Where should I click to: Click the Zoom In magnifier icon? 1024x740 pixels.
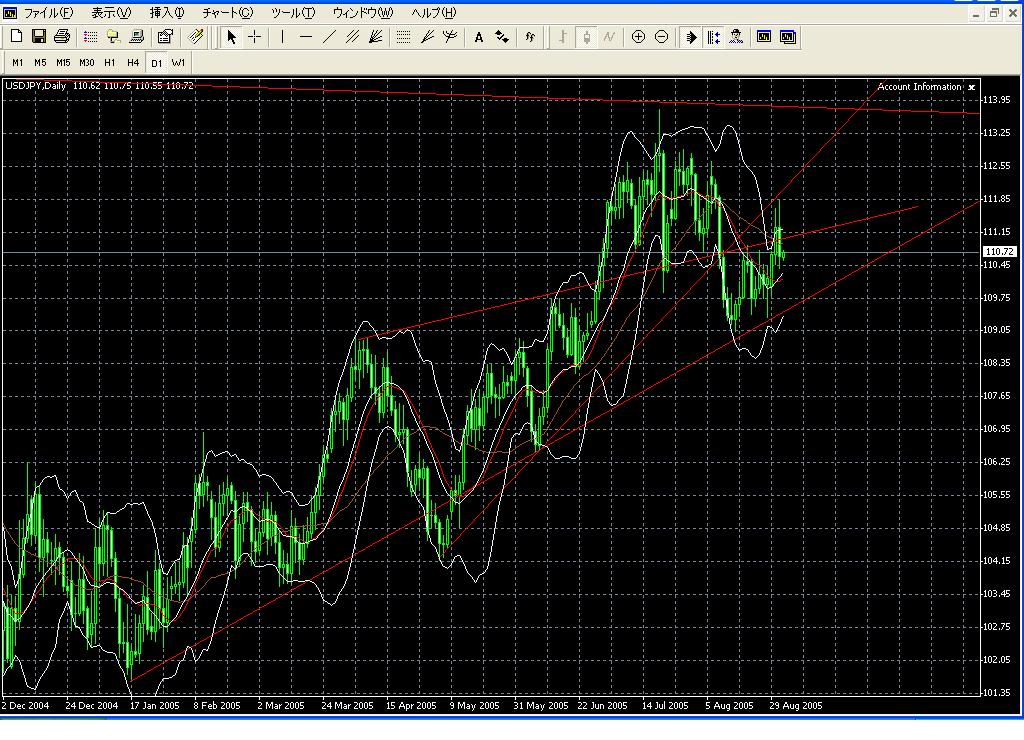(x=638, y=37)
